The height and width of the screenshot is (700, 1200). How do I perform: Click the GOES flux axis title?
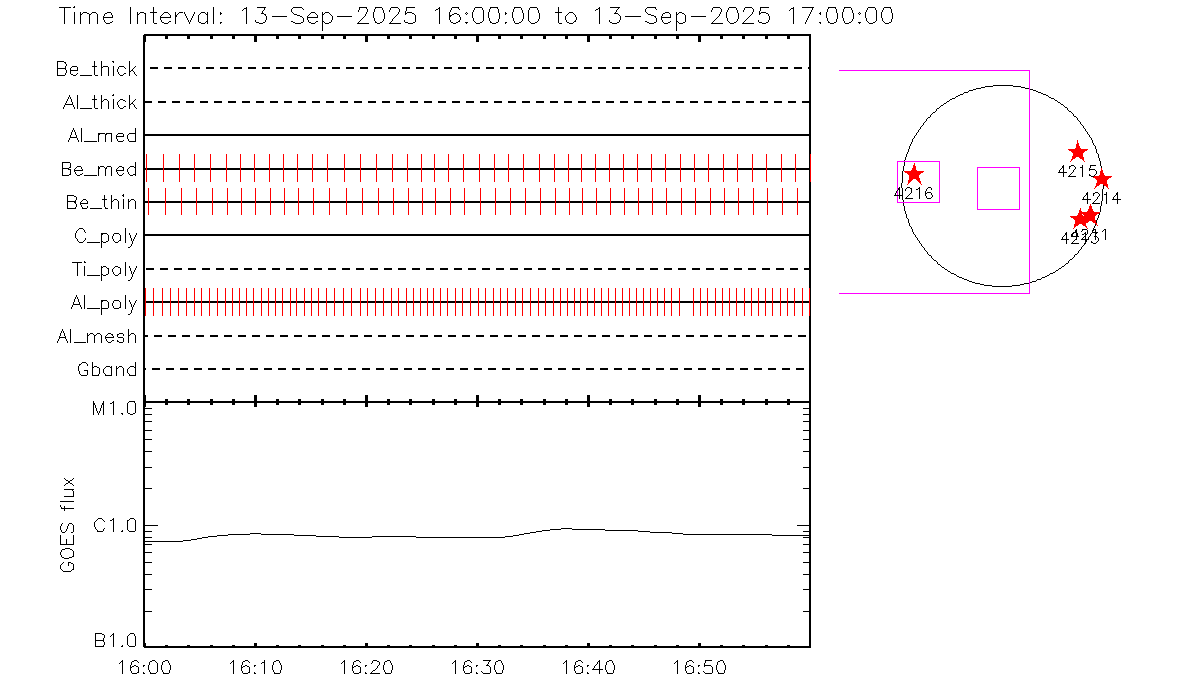(x=67, y=525)
